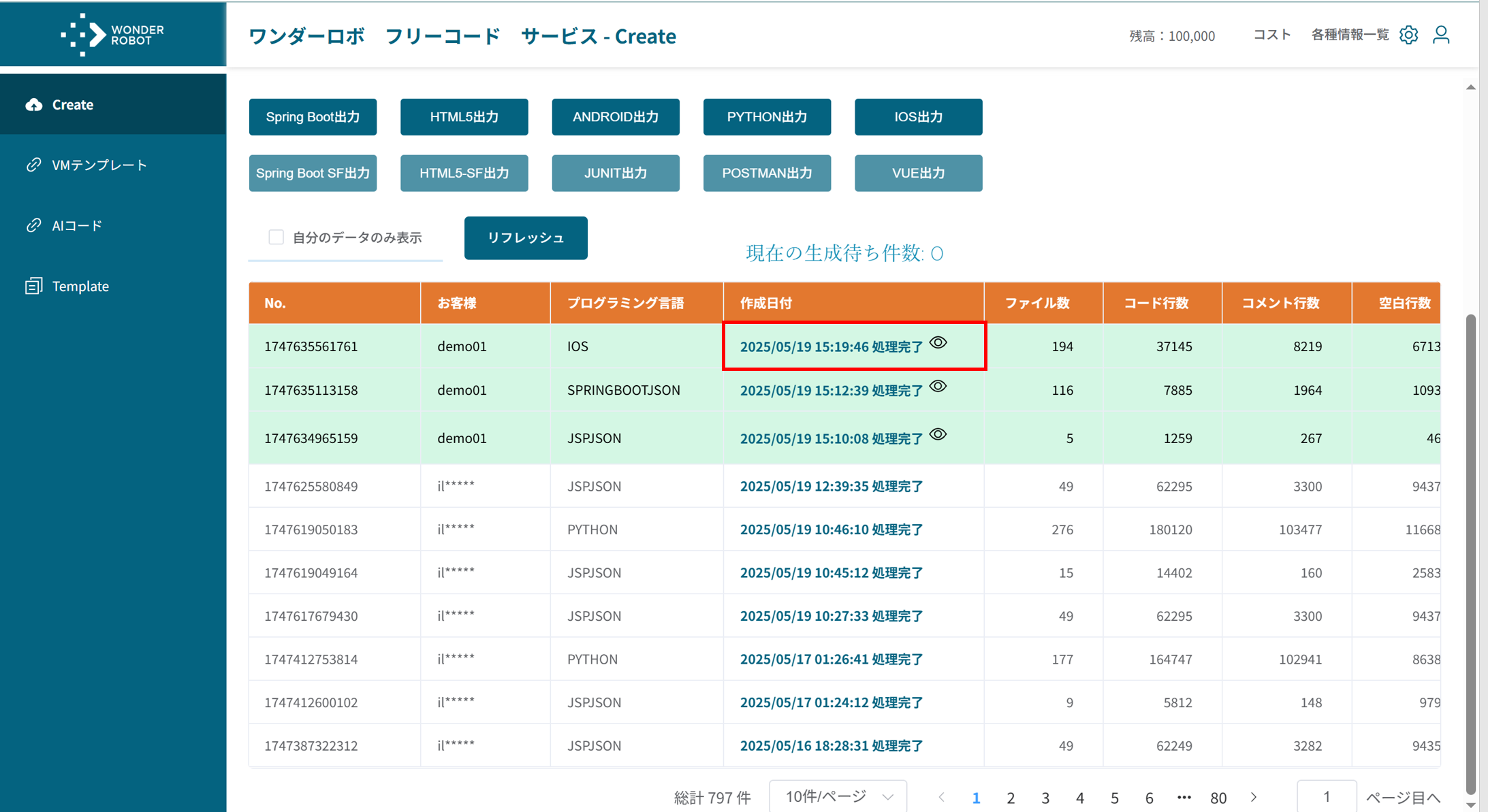
Task: Click the Template document icon
Action: click(34, 286)
